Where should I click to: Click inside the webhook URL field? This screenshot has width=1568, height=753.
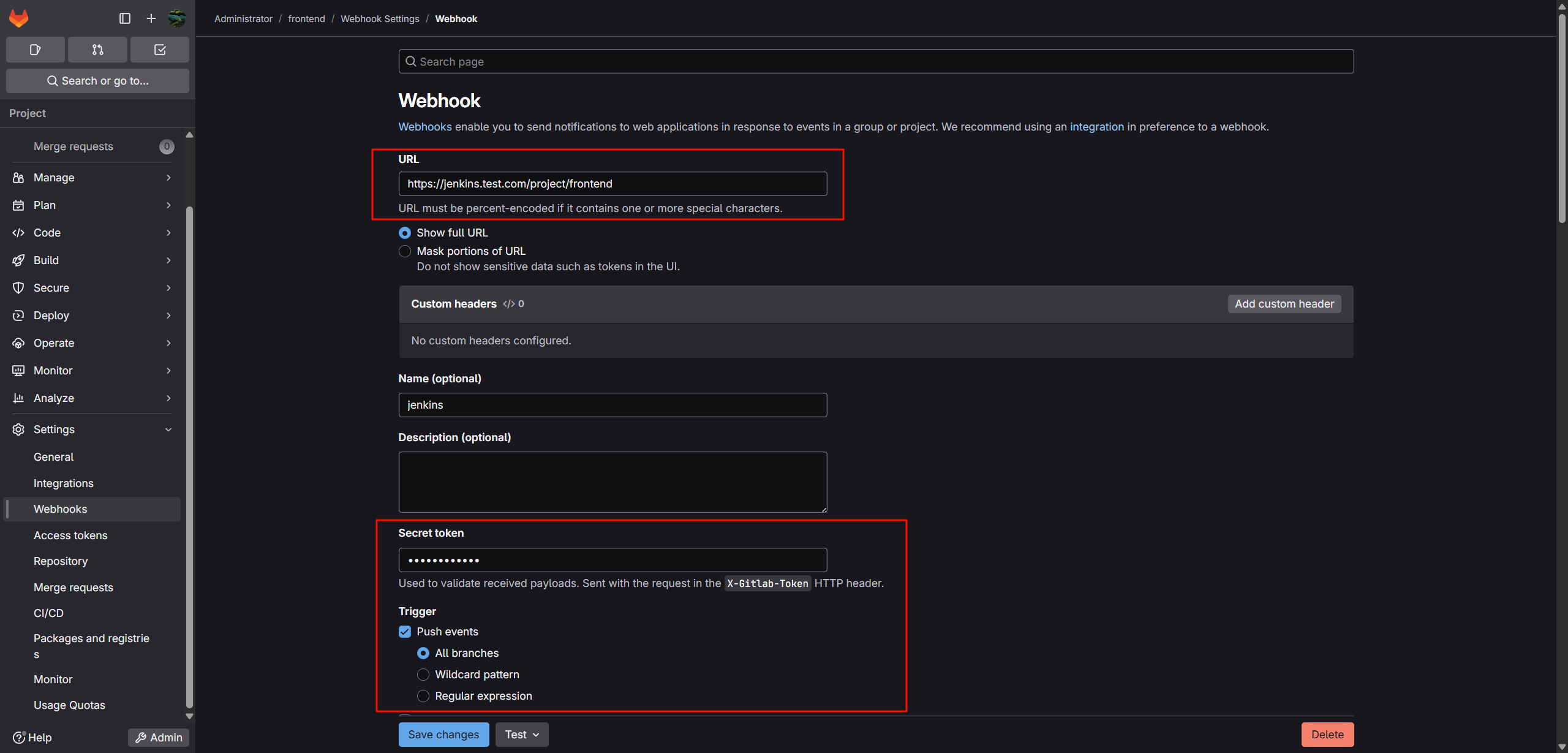pos(612,183)
